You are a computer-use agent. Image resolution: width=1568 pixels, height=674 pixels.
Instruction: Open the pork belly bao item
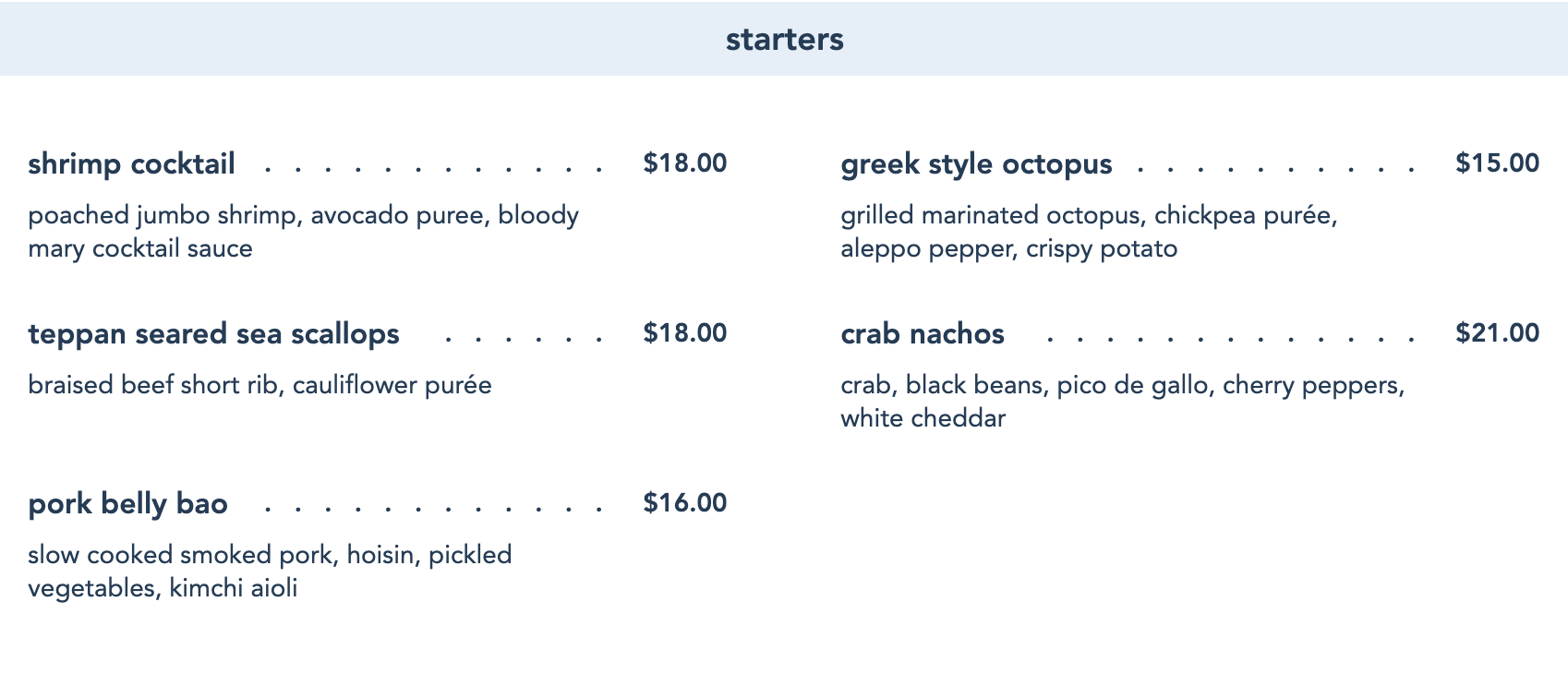pyautogui.click(x=127, y=504)
